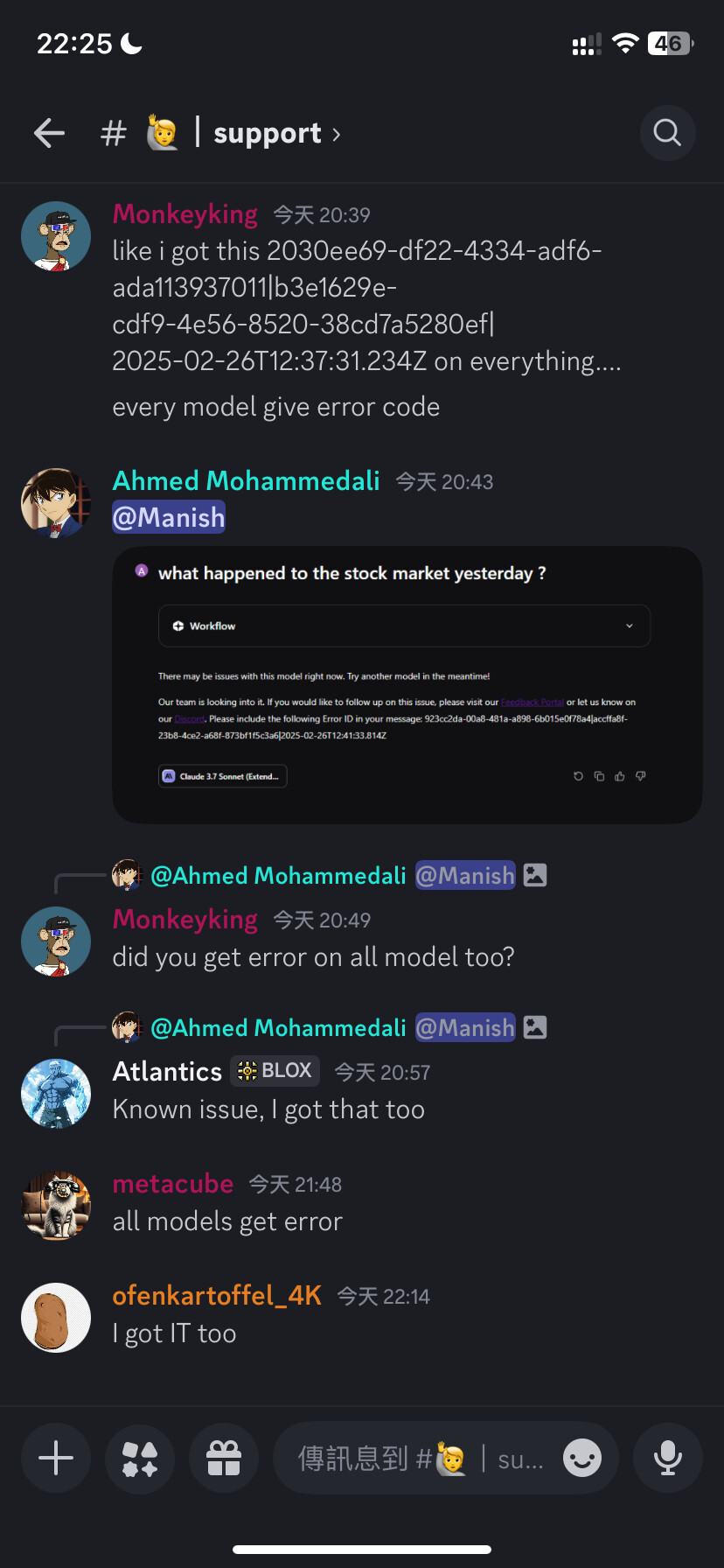Open ofenkartoffel_4K's potato avatar
724x1568 pixels.
point(56,1318)
